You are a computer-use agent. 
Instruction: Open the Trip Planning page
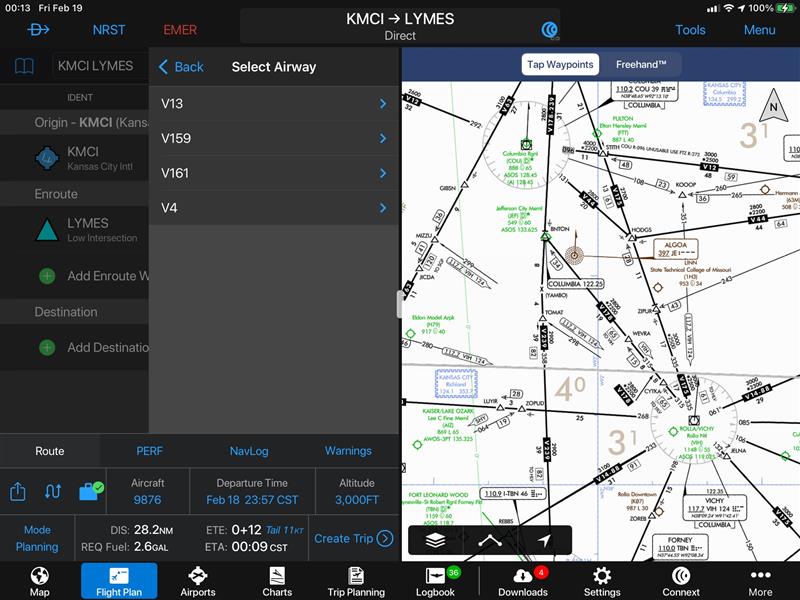[x=356, y=582]
